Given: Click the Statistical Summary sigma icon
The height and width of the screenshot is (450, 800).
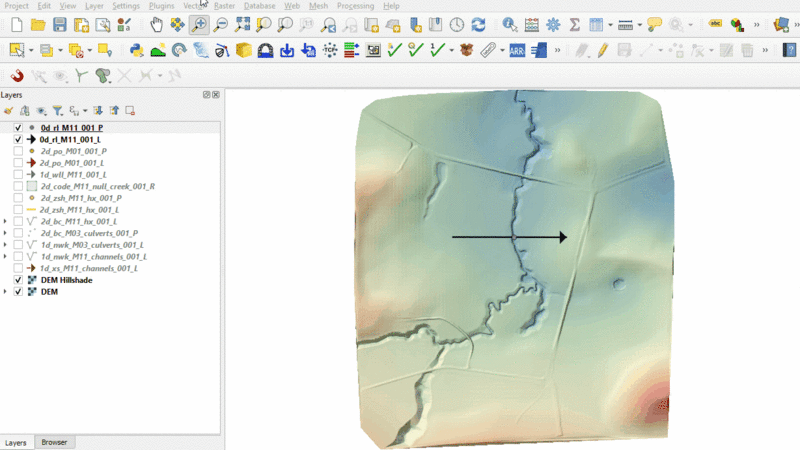Looking at the screenshot, I should click(x=575, y=24).
